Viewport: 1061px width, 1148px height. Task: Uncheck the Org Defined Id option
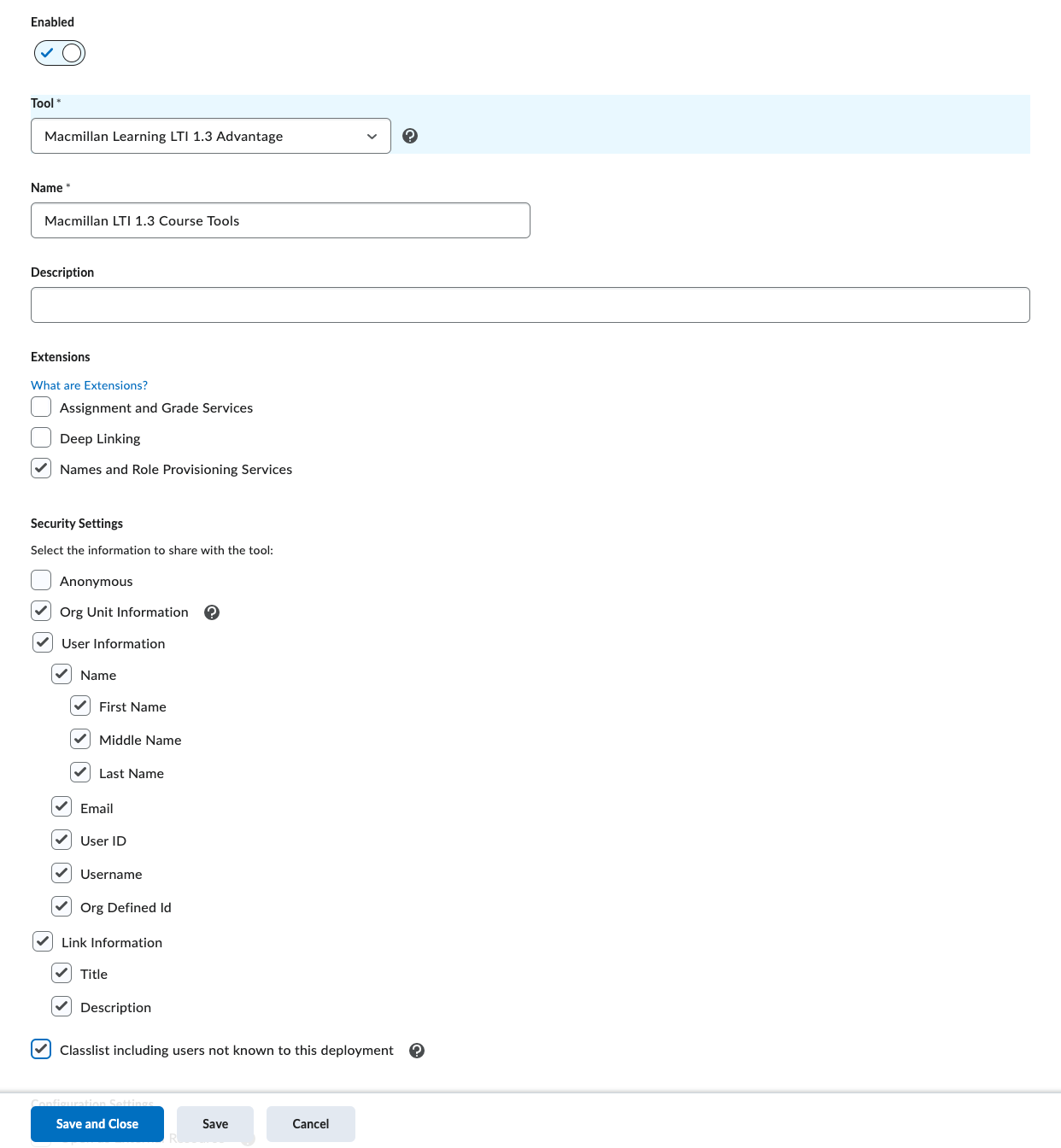pyautogui.click(x=62, y=906)
